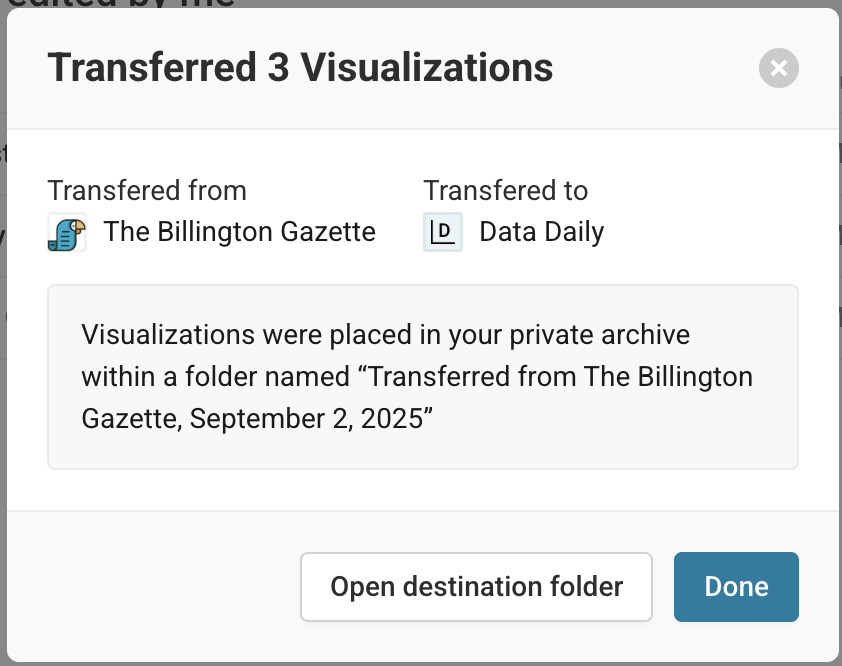The width and height of the screenshot is (842, 666).
Task: Click the Transferred 3 Visualizations title
Action: point(300,68)
